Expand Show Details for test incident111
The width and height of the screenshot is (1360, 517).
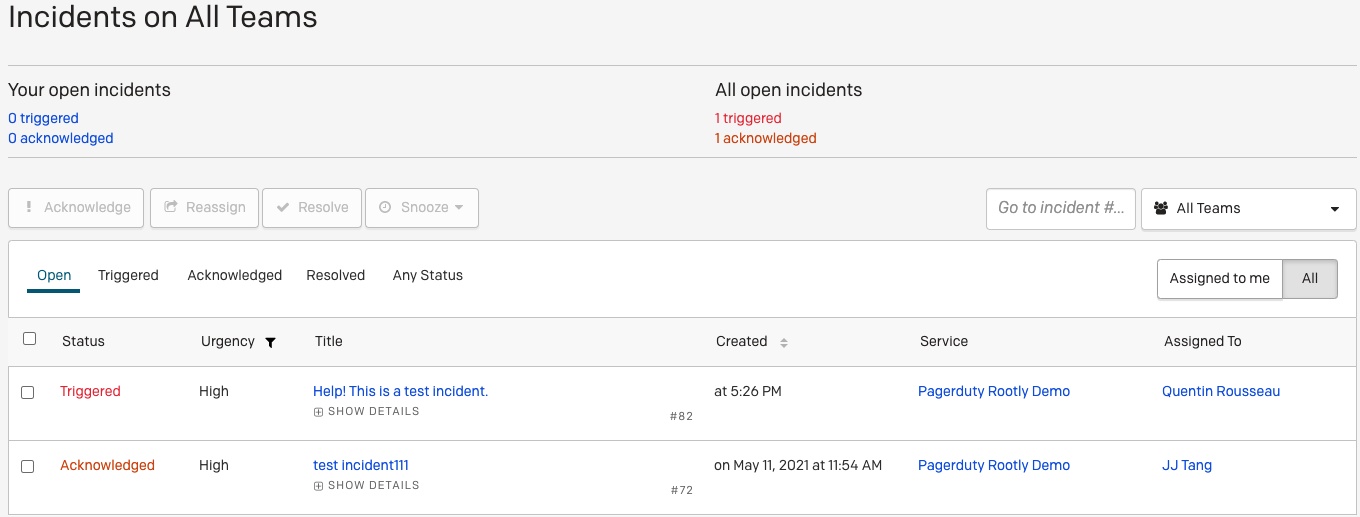[367, 486]
